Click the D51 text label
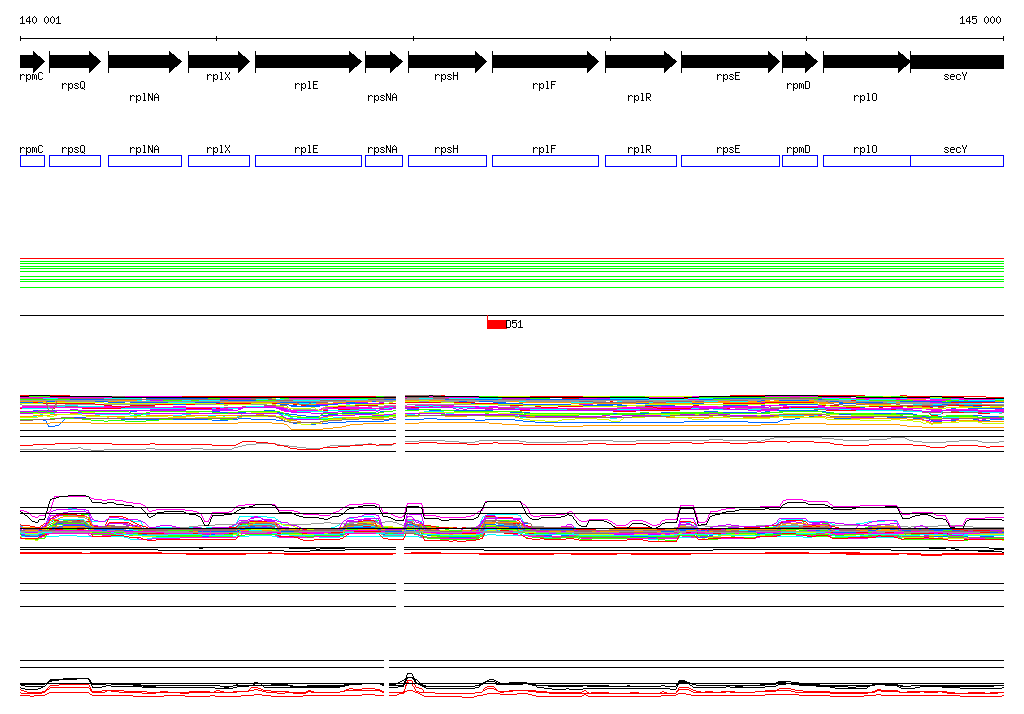1024x714 pixels. click(515, 324)
